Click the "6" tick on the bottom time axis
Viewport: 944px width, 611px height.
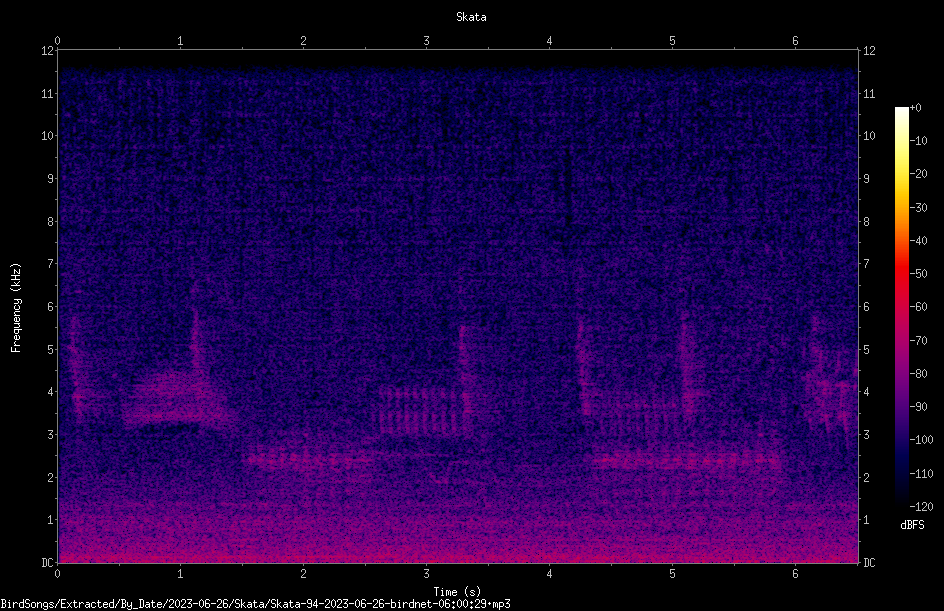[795, 574]
